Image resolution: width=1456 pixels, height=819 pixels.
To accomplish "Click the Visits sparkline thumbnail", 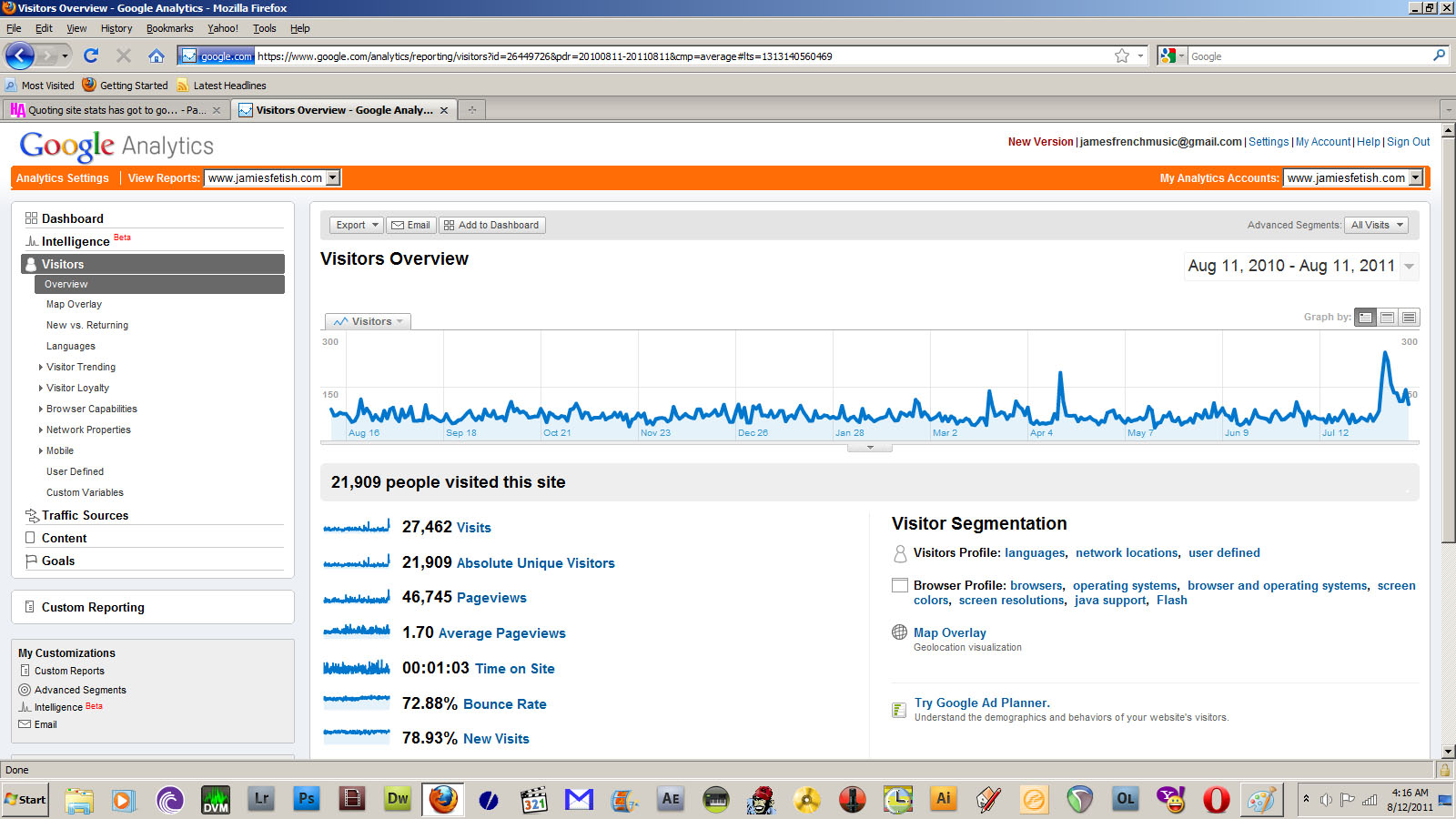I will pos(357,527).
